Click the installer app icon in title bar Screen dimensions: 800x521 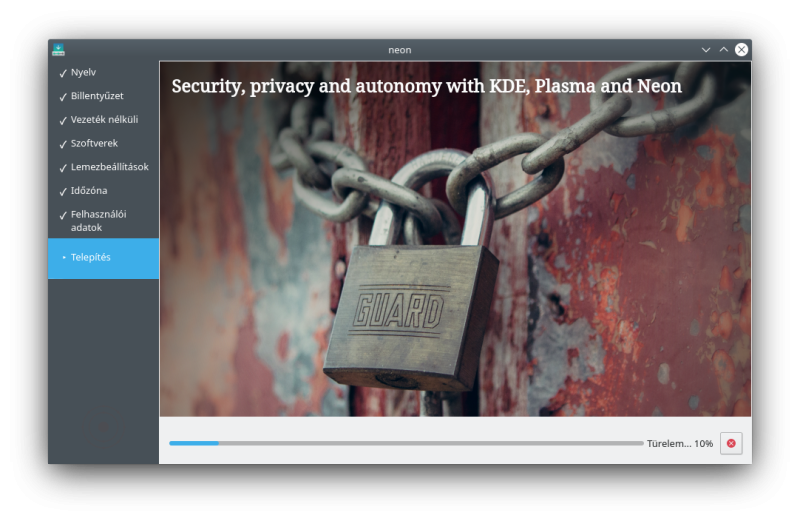pos(59,49)
